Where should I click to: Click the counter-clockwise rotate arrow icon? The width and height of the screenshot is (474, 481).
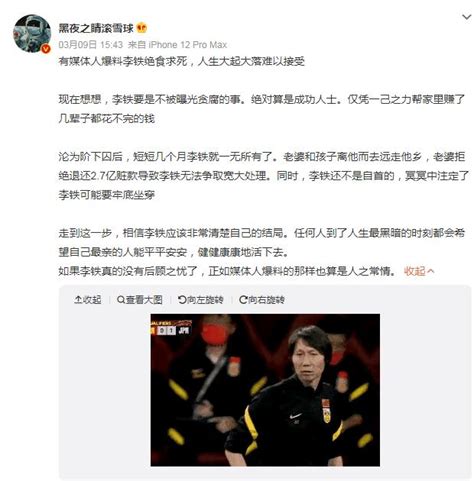(182, 300)
